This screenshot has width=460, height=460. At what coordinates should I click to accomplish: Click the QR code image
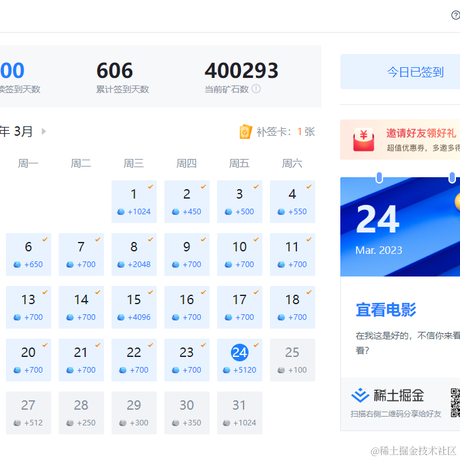point(455,403)
